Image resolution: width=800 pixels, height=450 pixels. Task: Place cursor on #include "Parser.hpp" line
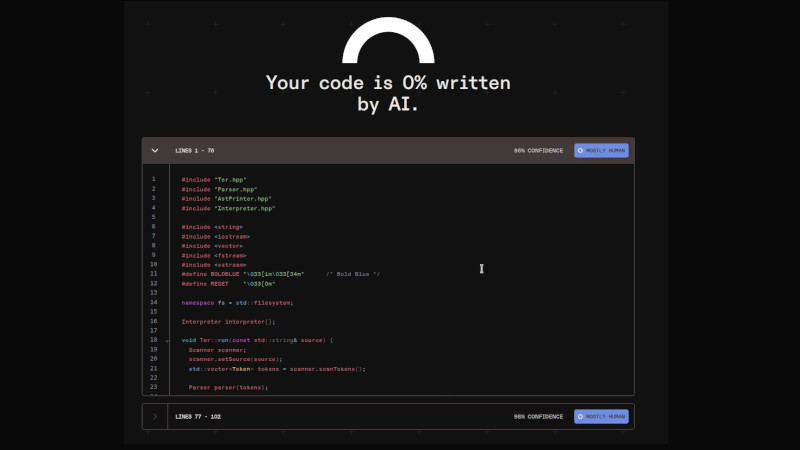219,189
